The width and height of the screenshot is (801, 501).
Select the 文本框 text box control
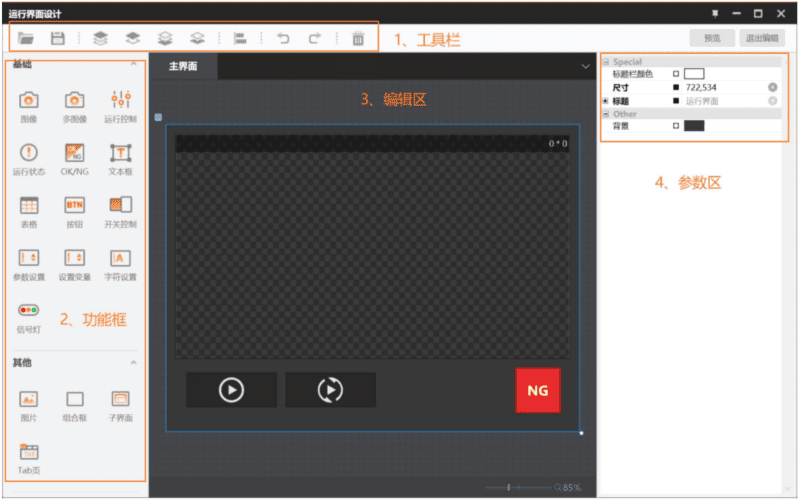tap(121, 159)
